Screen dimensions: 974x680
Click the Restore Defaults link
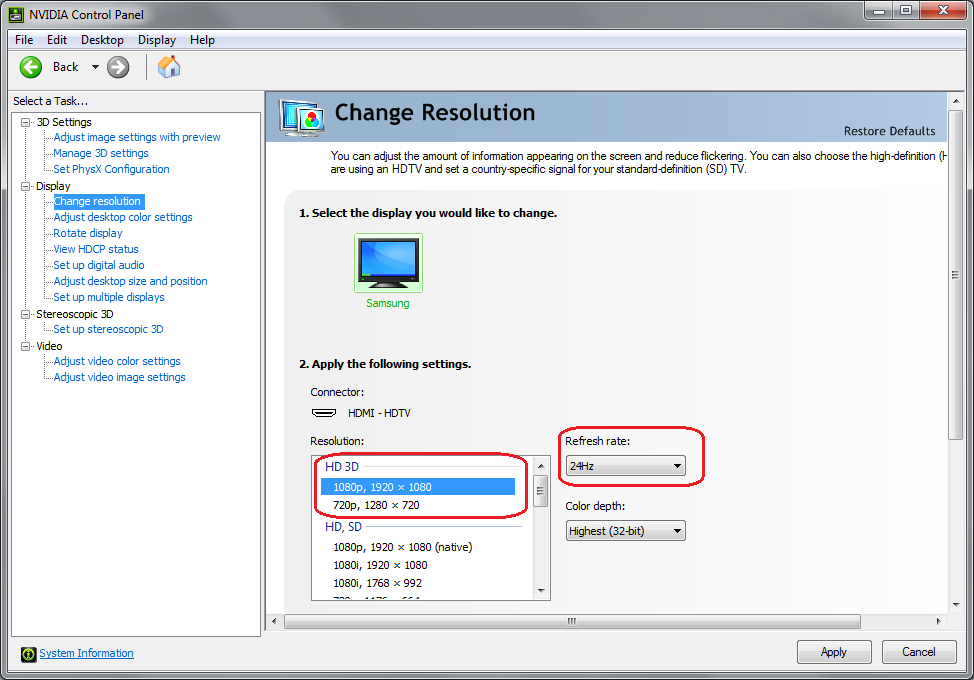click(889, 131)
